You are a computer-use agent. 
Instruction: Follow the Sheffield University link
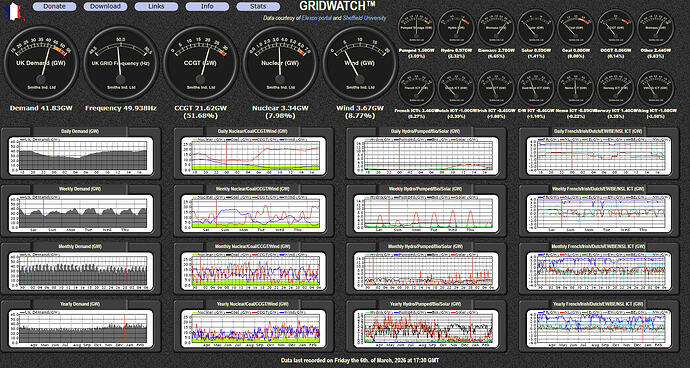[364, 18]
